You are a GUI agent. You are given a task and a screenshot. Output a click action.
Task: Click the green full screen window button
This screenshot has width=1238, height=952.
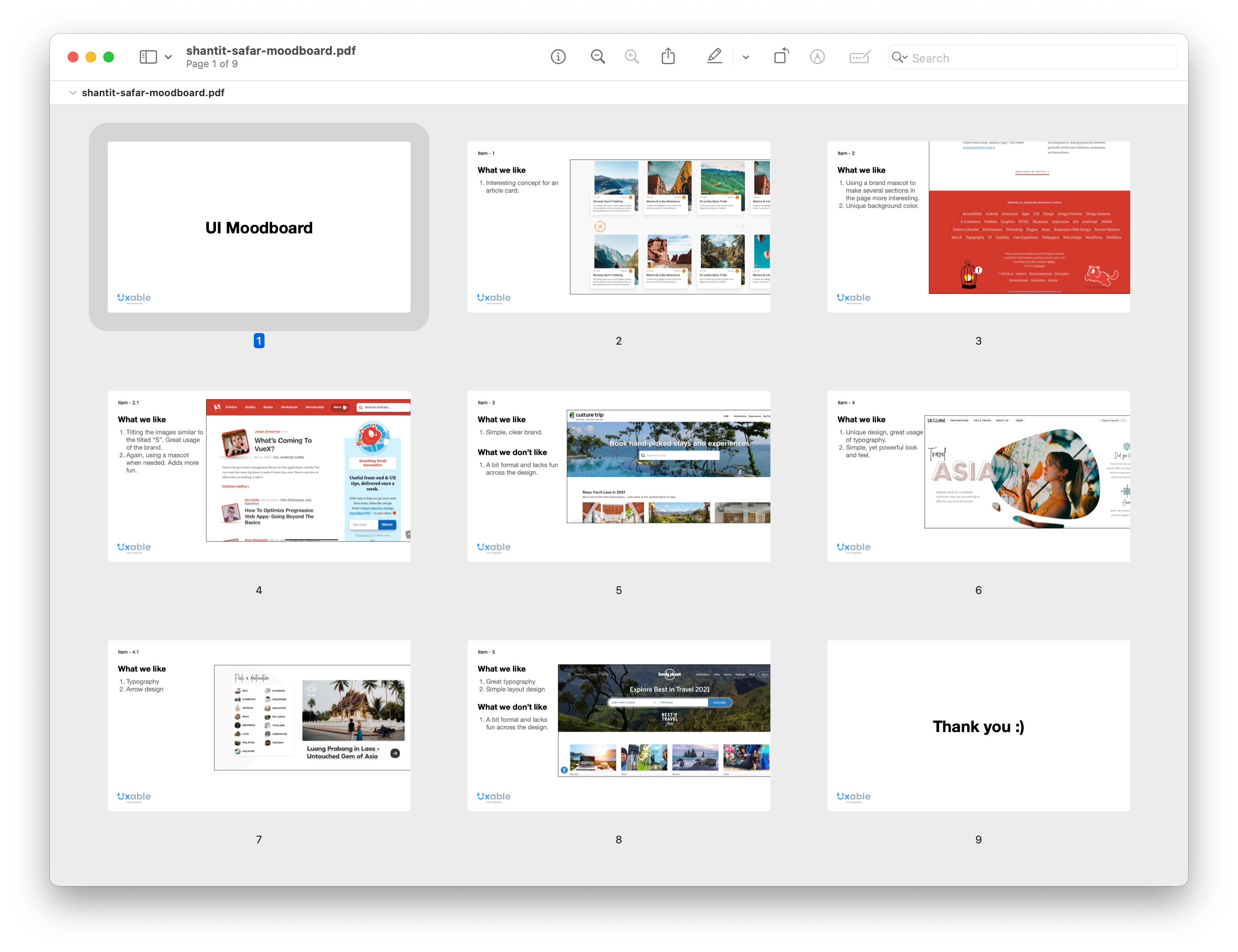click(x=109, y=57)
